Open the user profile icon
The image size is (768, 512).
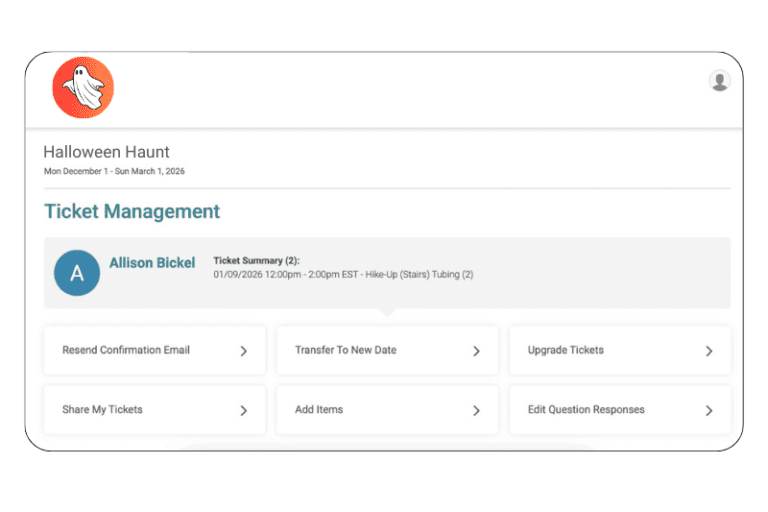(719, 81)
